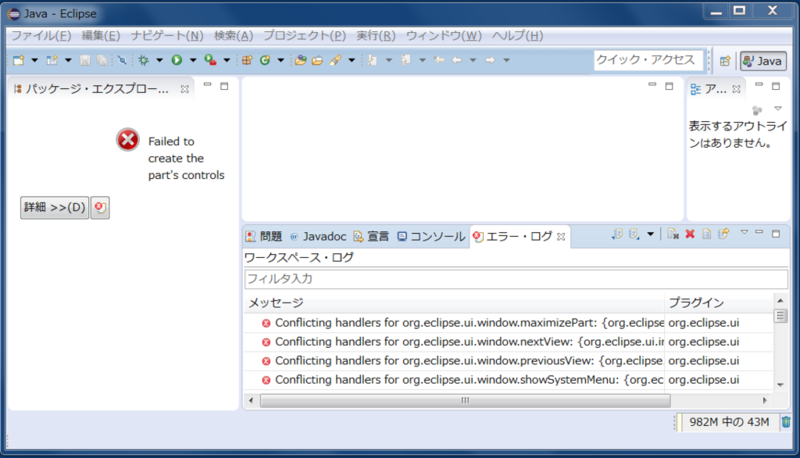This screenshot has width=800, height=458.
Task: Open the Debug dropdown arrow
Action: tap(159, 60)
